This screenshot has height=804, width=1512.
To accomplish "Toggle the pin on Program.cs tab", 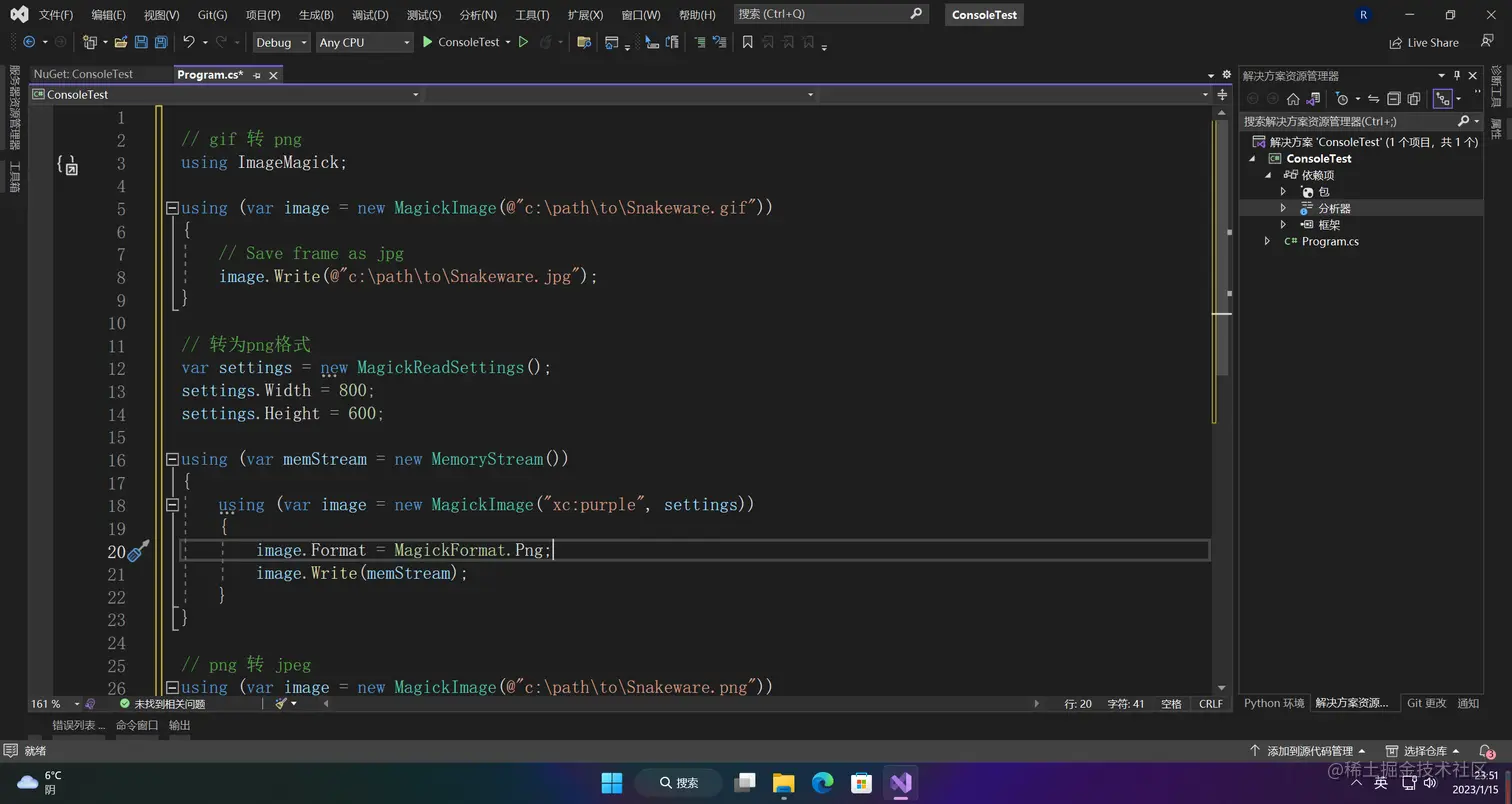I will pos(257,75).
